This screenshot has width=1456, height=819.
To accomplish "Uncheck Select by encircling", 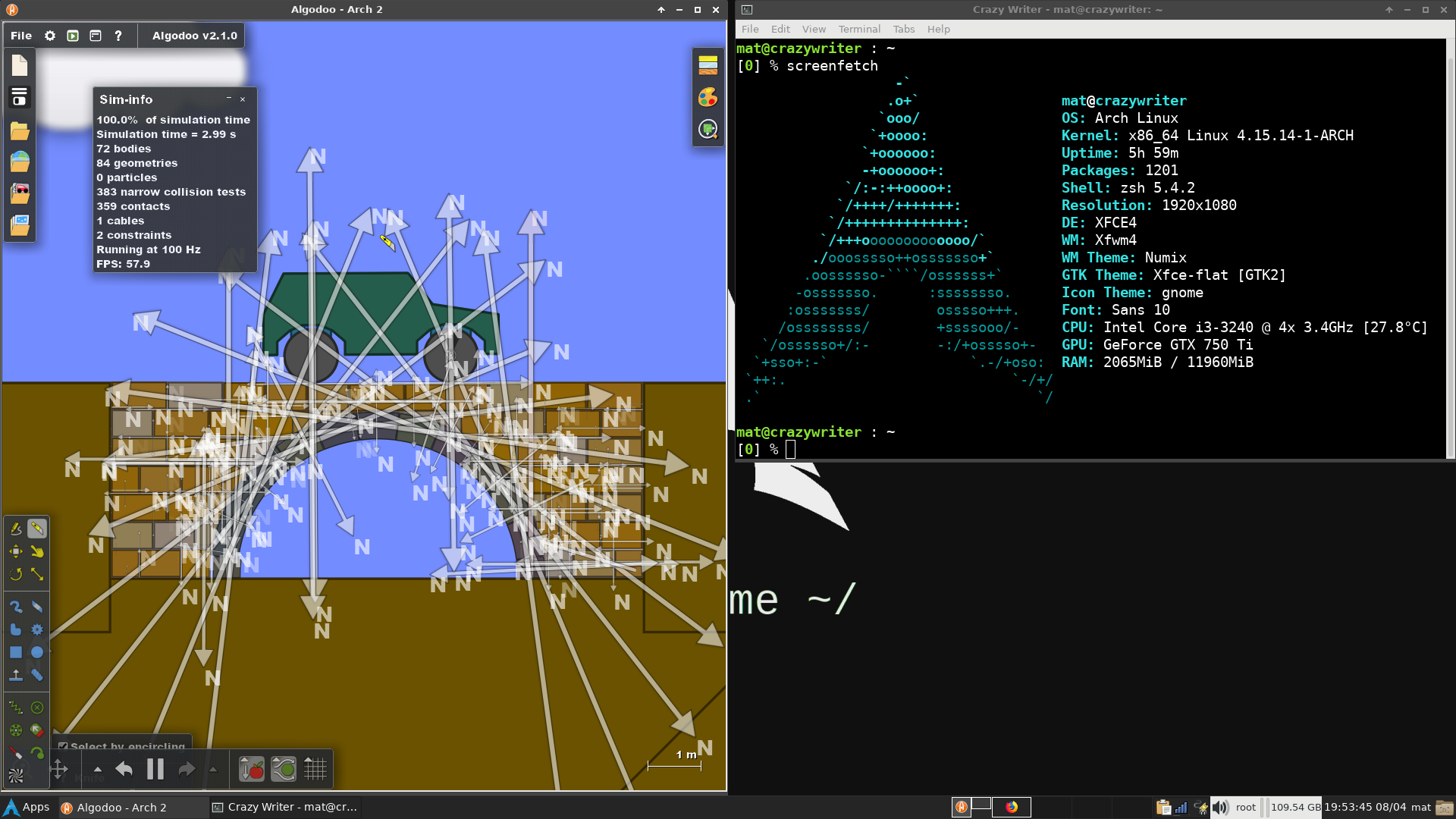I will click(64, 746).
